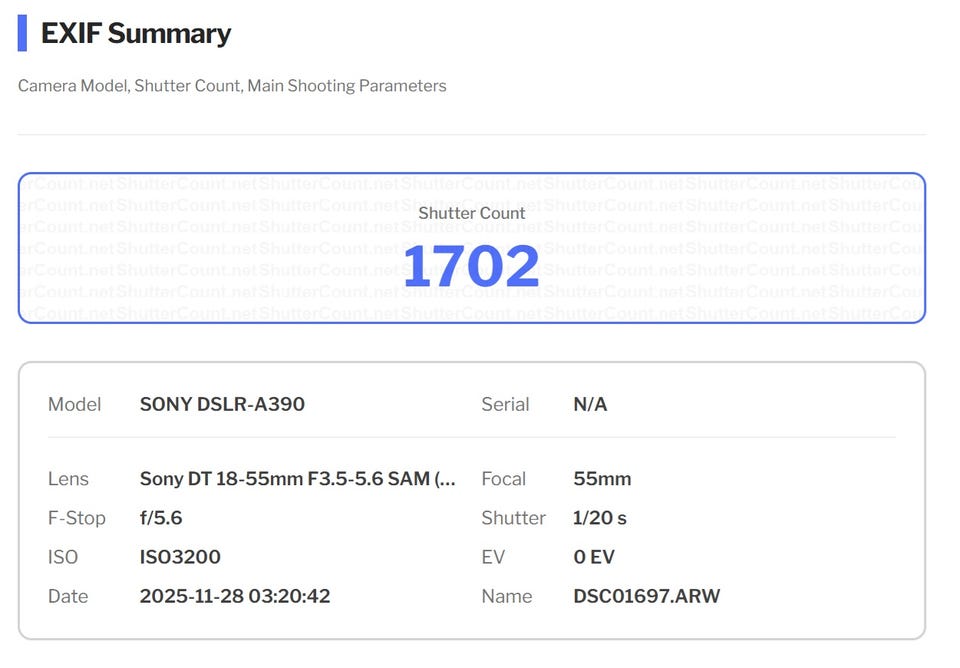The image size is (960, 668).
Task: Click the truncated Sony DT 18-55mm lens name
Action: [297, 479]
